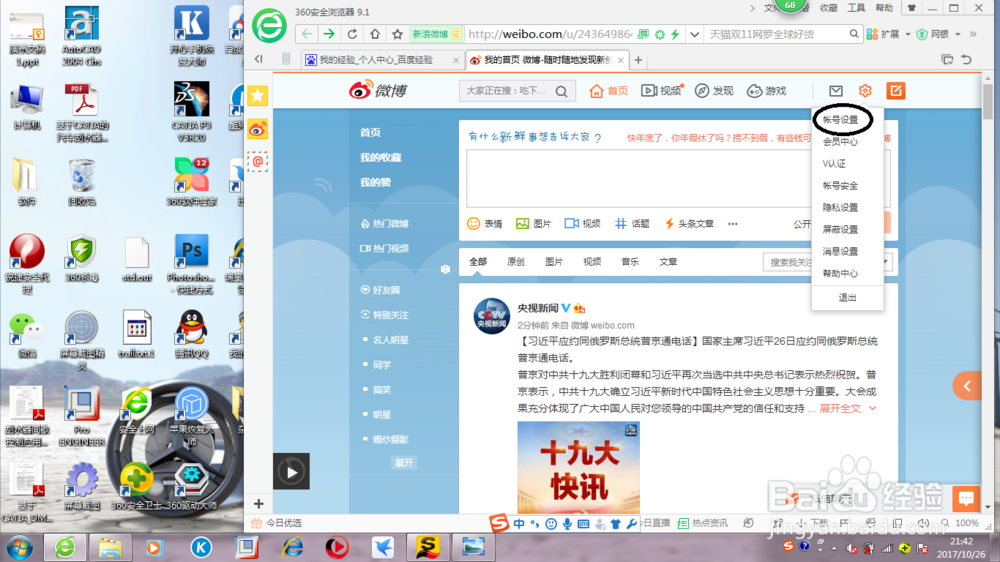The width and height of the screenshot is (1000, 562).
Task: Open 视频 in Weibo top navigation
Action: (661, 91)
